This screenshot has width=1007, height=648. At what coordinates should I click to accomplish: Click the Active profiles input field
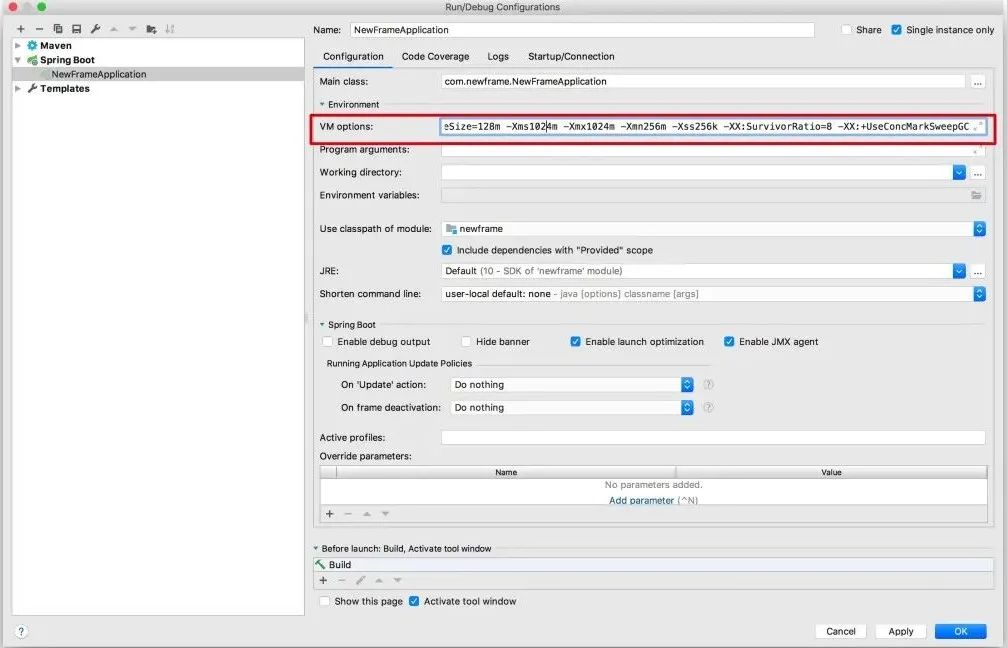[713, 437]
